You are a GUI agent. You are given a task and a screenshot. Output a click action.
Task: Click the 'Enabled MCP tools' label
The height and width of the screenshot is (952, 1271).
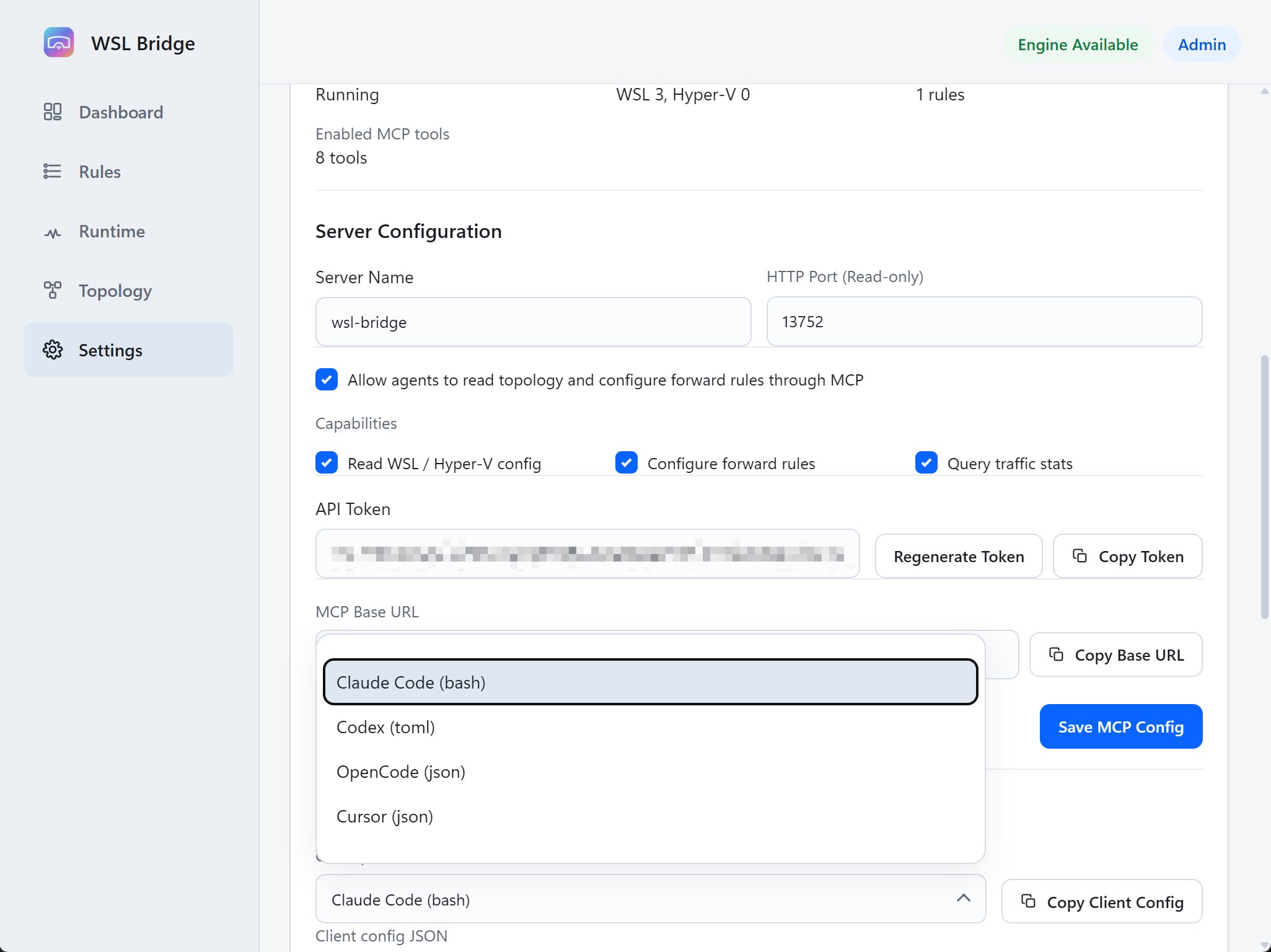coord(382,134)
